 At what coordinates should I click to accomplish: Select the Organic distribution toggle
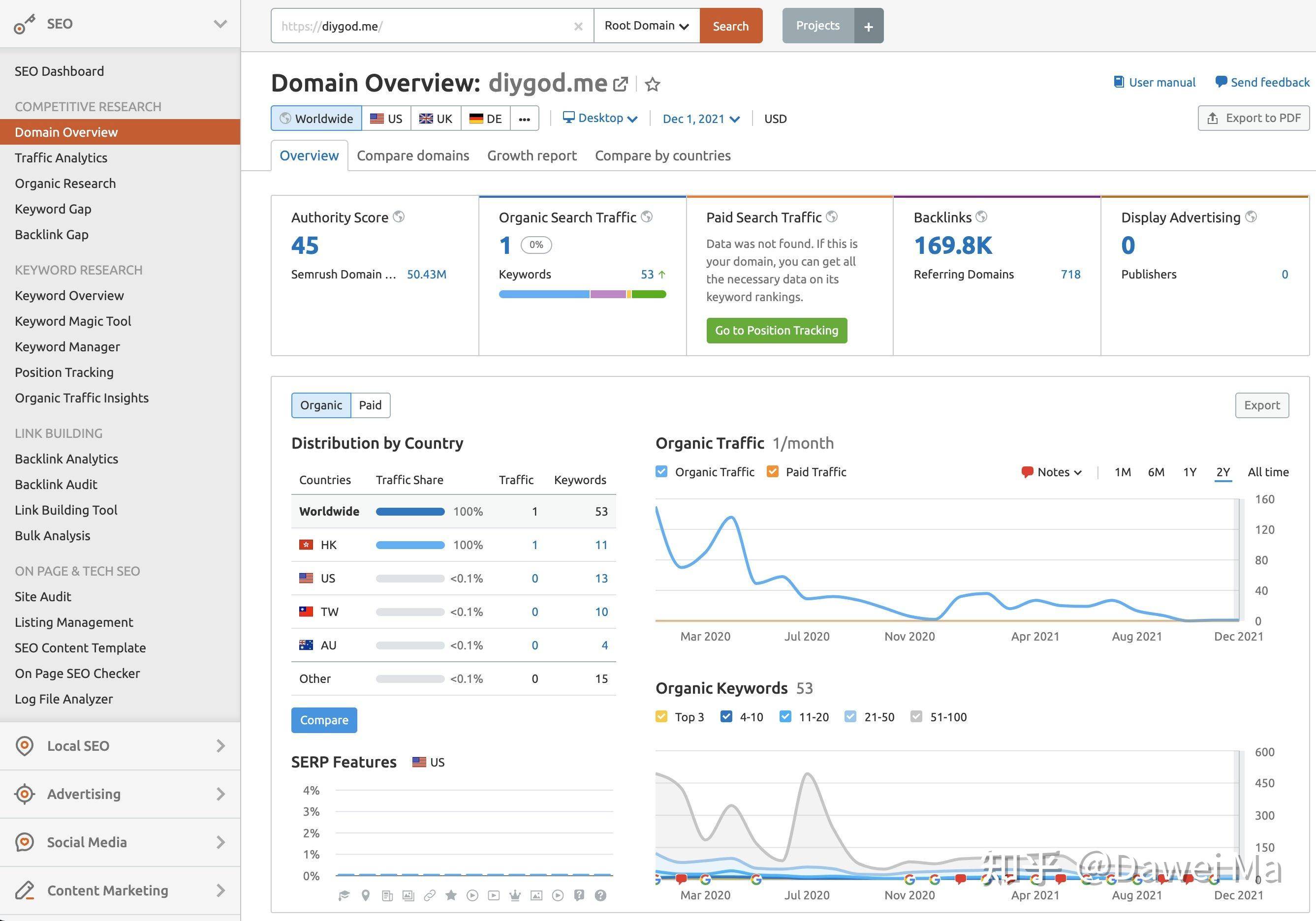[321, 405]
